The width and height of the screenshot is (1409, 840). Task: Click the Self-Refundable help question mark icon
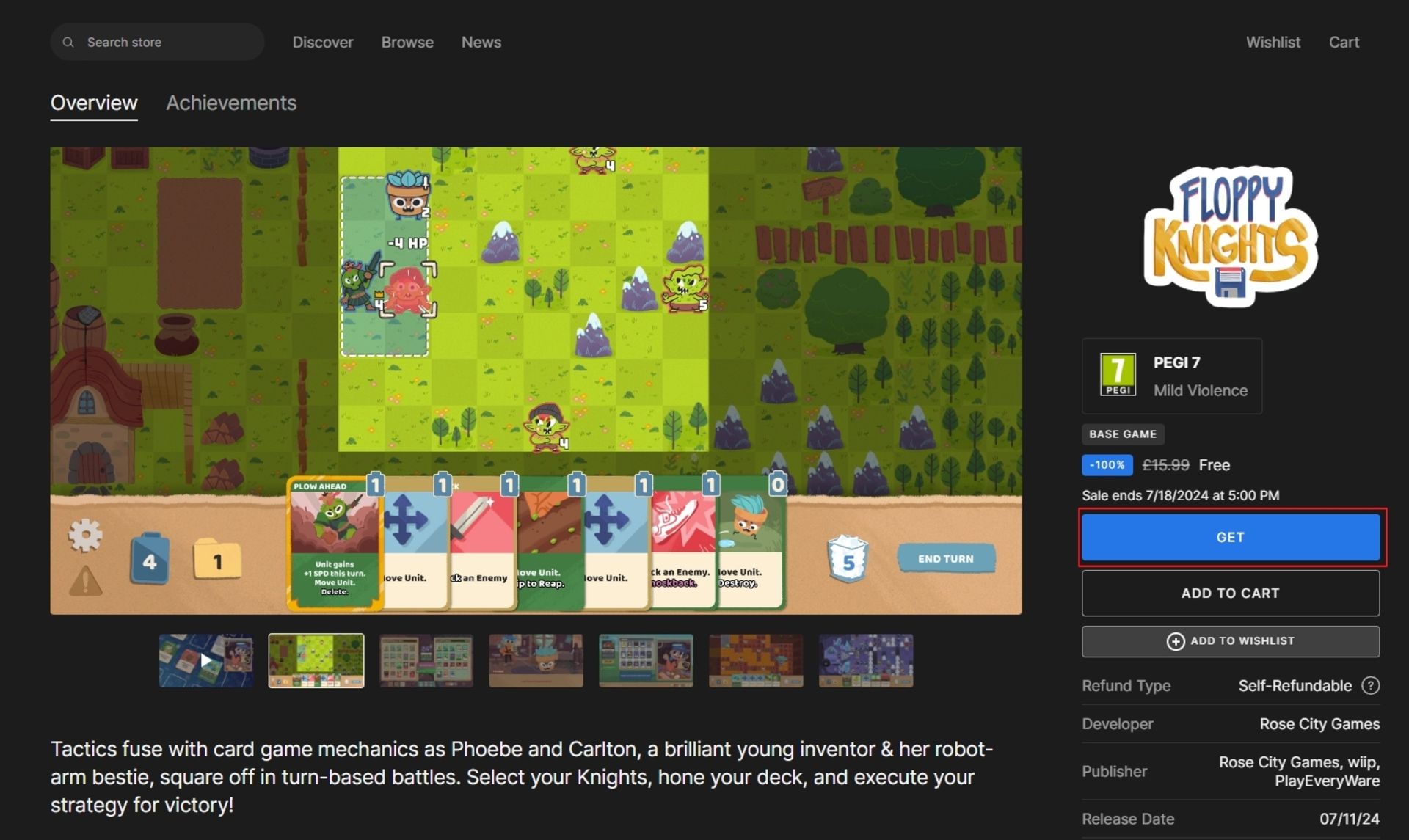[1370, 685]
